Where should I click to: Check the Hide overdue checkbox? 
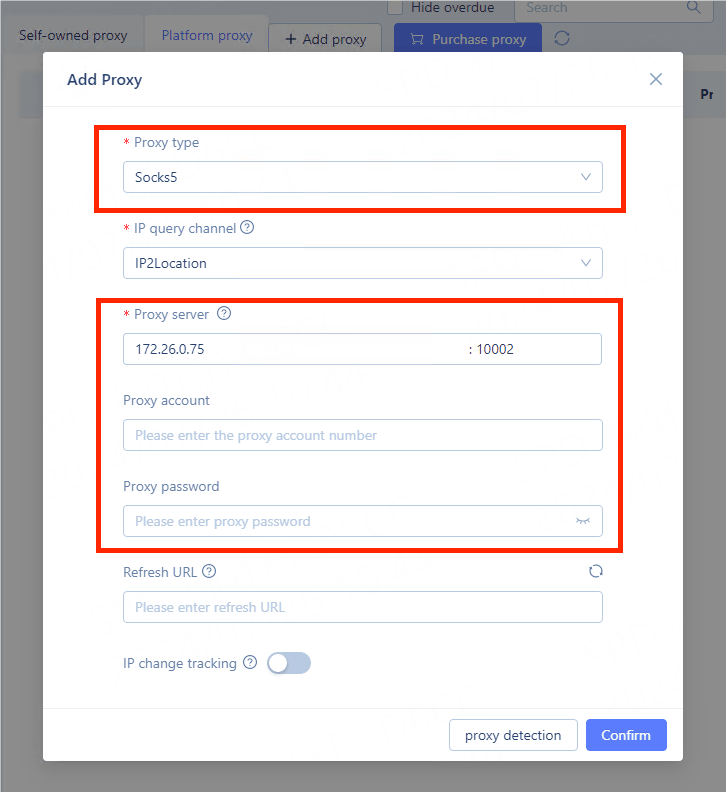point(395,7)
